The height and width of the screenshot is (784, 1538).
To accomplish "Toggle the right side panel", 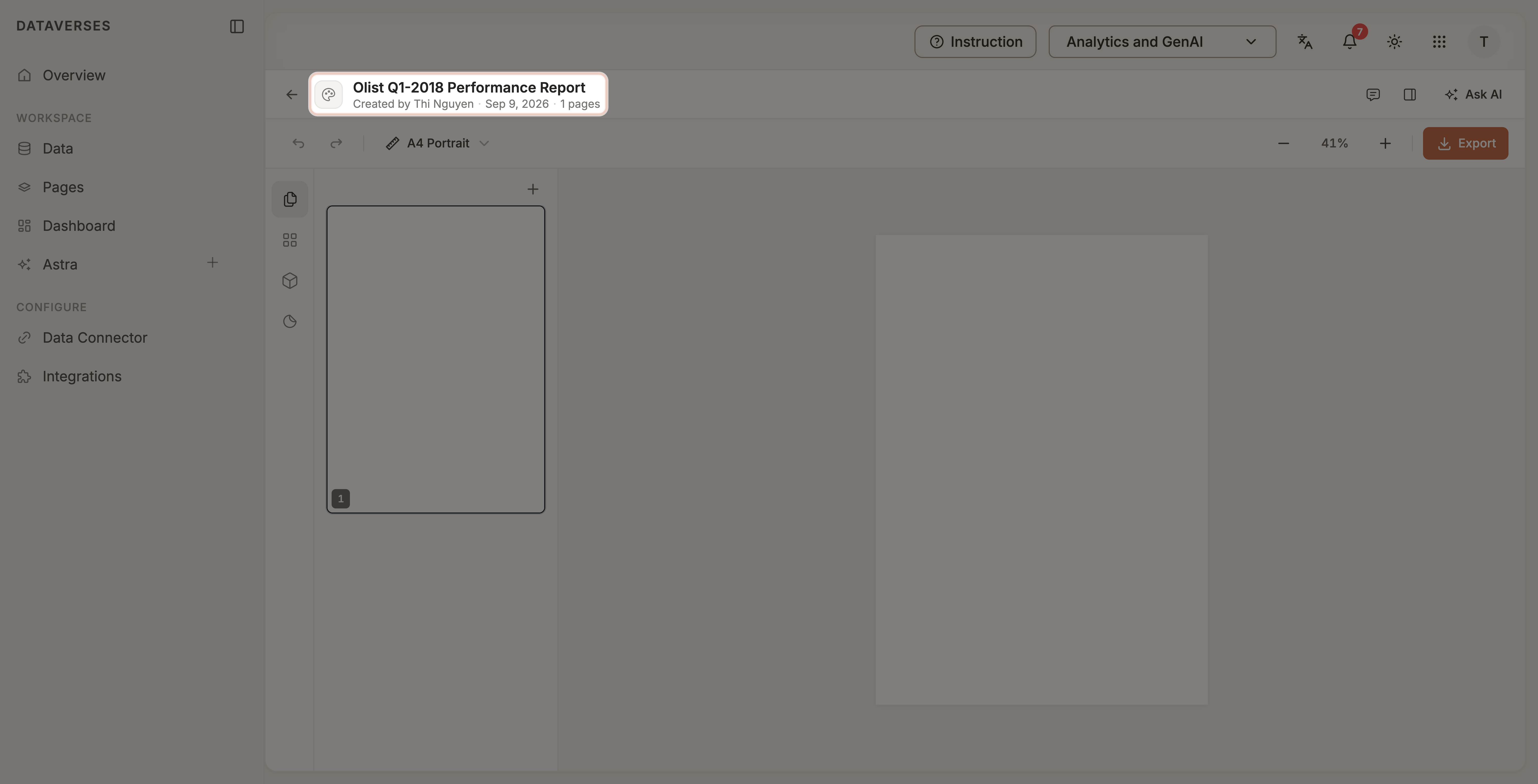I will [1410, 94].
